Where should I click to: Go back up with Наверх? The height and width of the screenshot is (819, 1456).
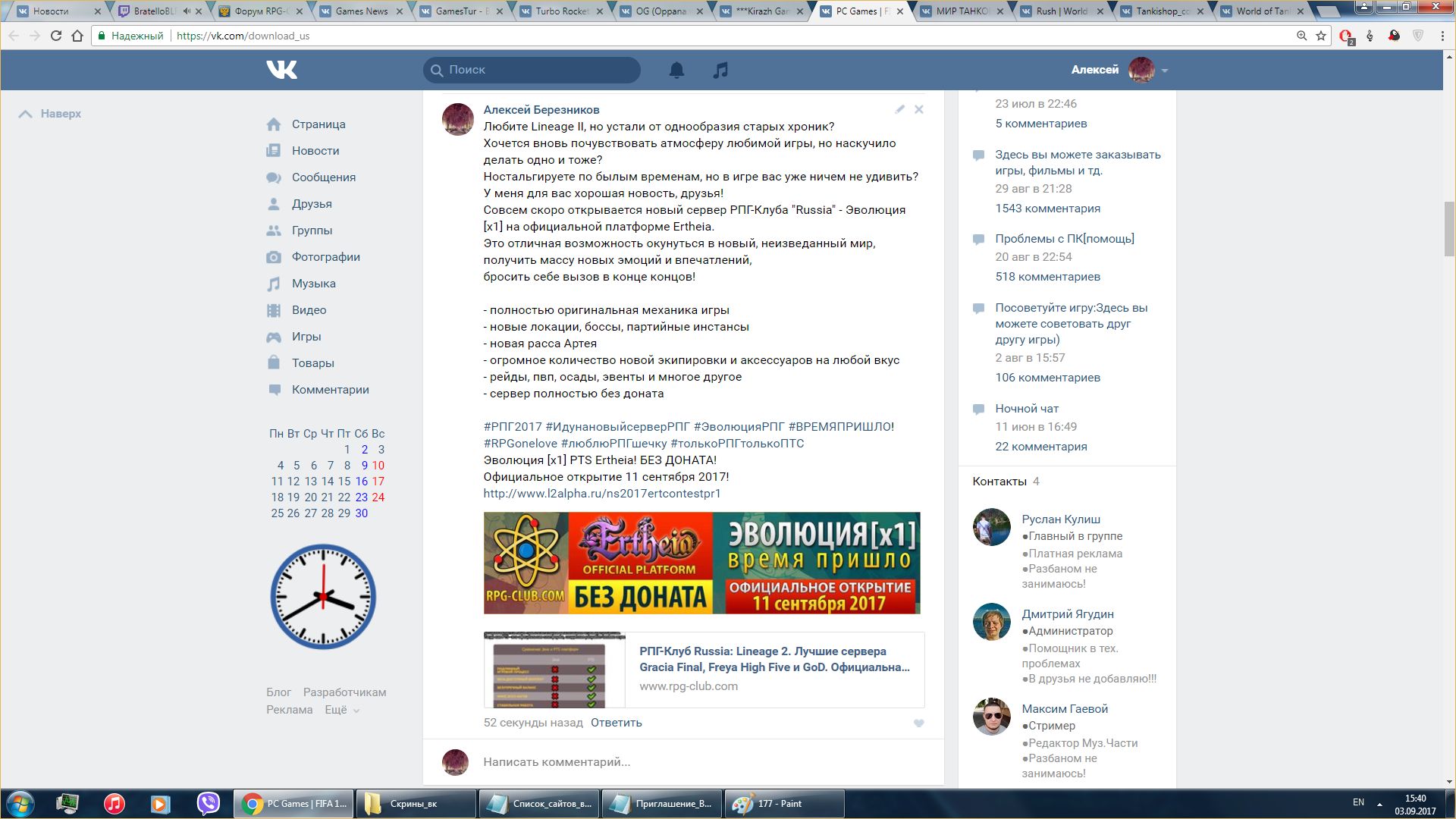point(49,114)
